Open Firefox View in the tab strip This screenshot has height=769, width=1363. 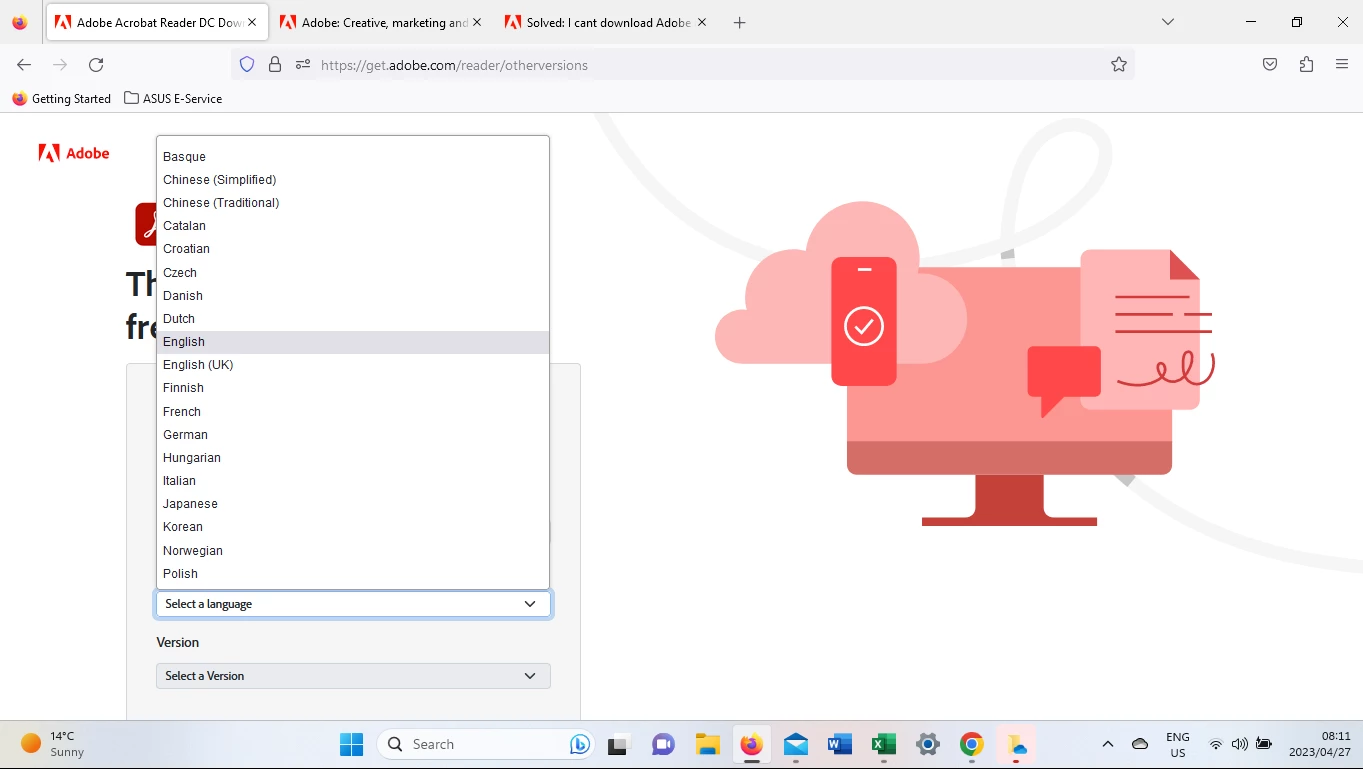[20, 22]
